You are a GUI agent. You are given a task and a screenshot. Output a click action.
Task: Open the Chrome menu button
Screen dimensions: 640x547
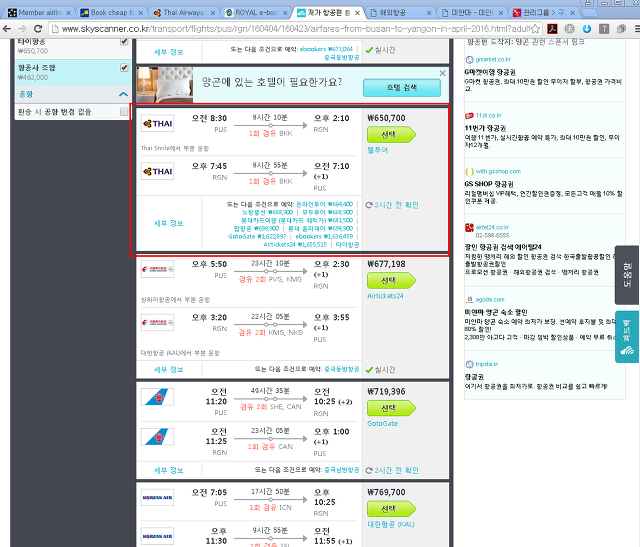point(637,29)
